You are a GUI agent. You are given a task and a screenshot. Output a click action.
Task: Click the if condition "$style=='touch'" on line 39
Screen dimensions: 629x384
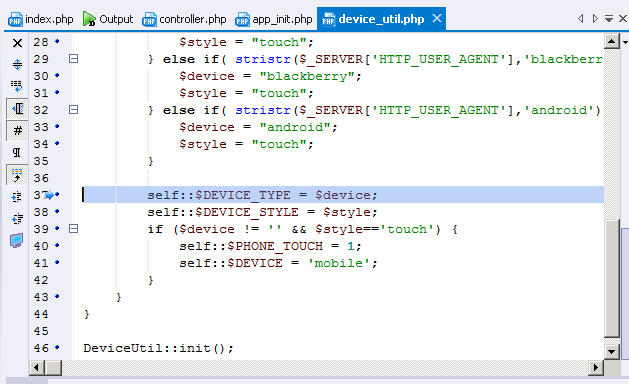click(x=375, y=229)
